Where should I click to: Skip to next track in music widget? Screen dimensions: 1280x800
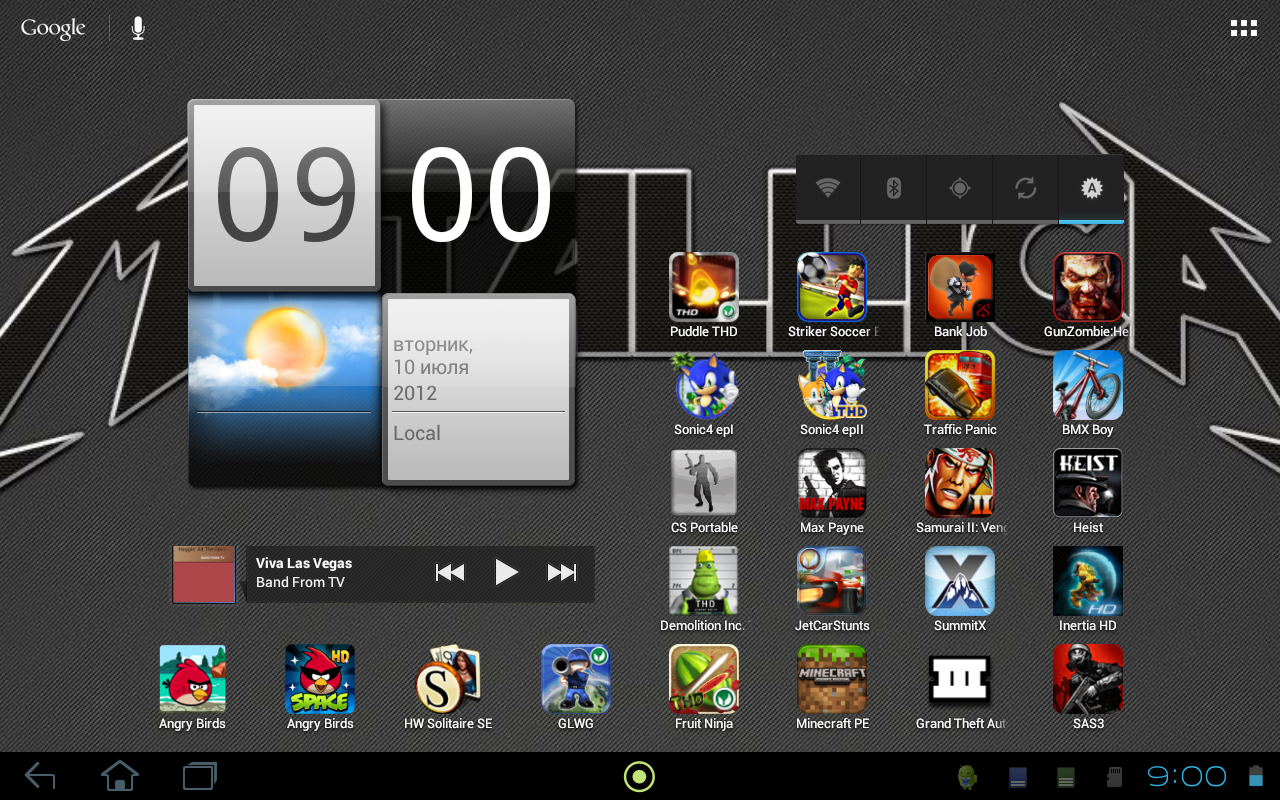pos(562,573)
